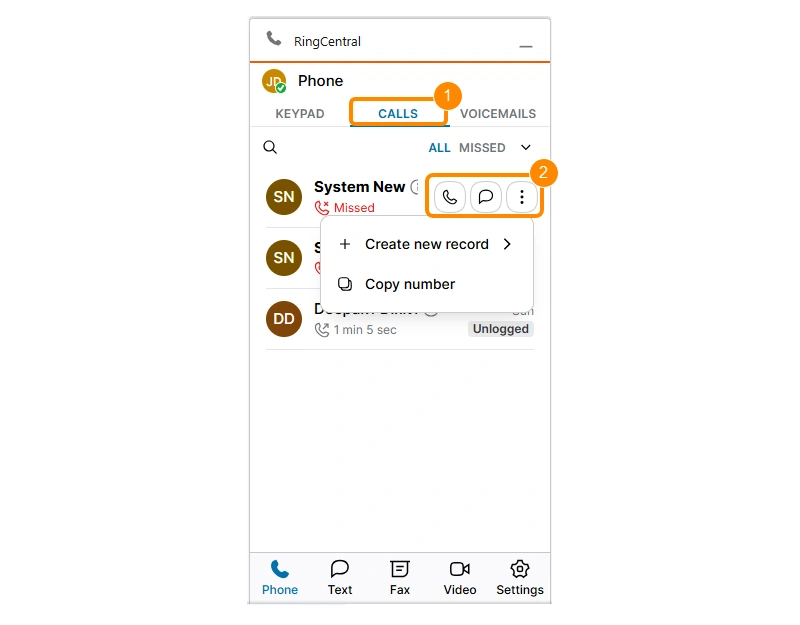Switch to the VOICEMAILS tab
The image size is (800, 625).
tap(498, 114)
